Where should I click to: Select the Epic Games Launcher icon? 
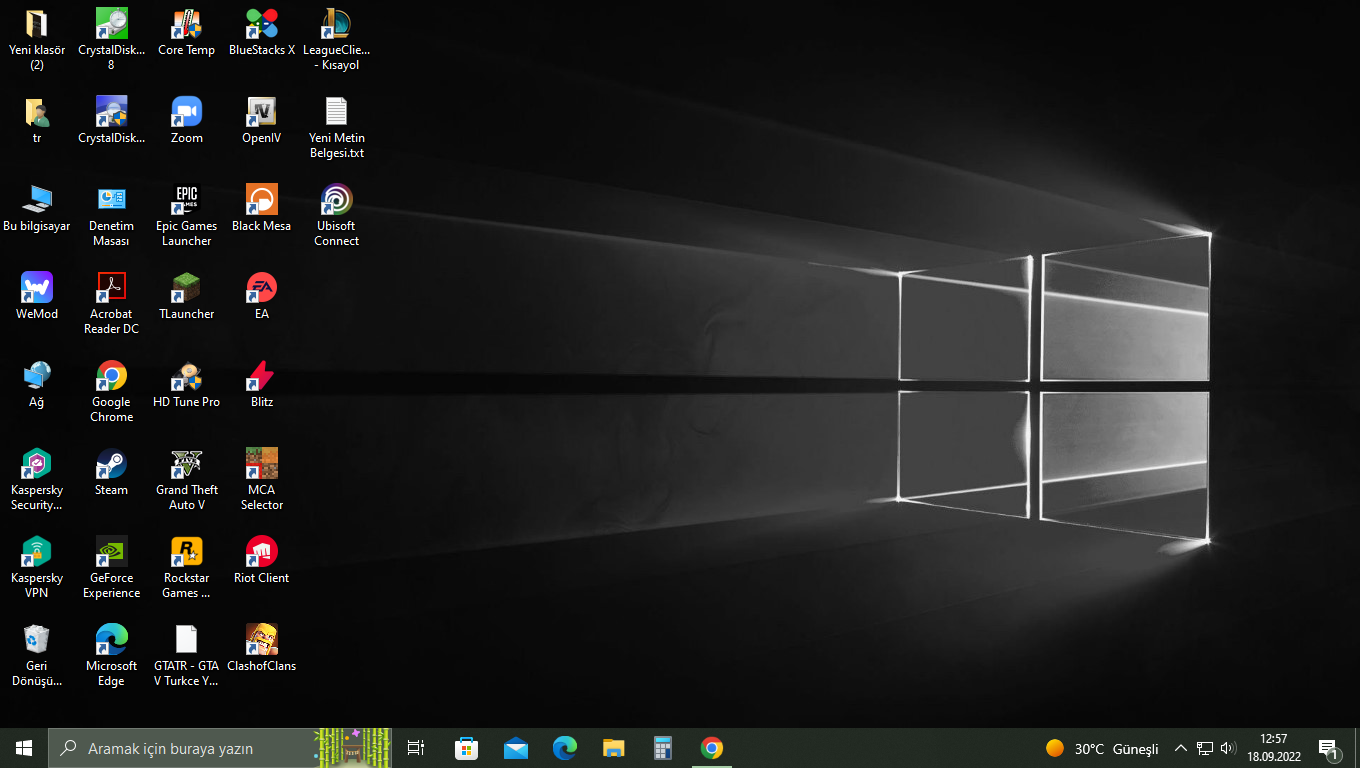click(x=186, y=200)
